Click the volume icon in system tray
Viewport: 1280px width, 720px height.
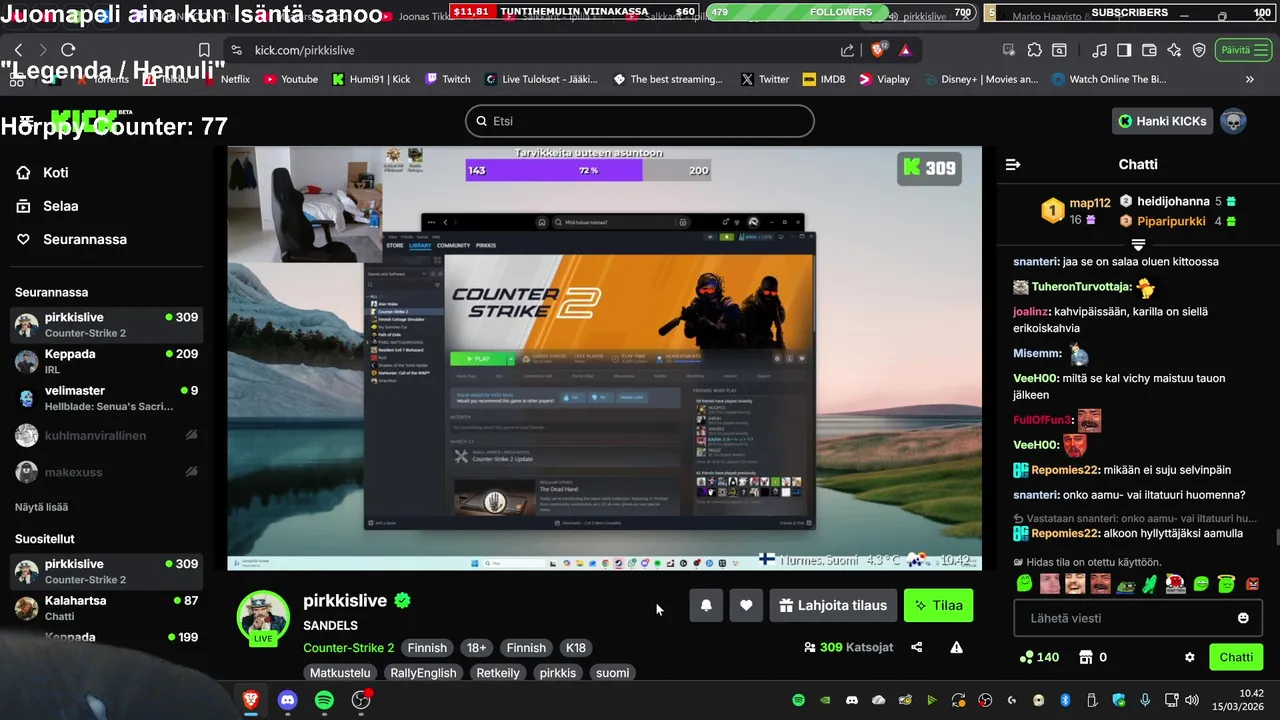pos(1191,700)
